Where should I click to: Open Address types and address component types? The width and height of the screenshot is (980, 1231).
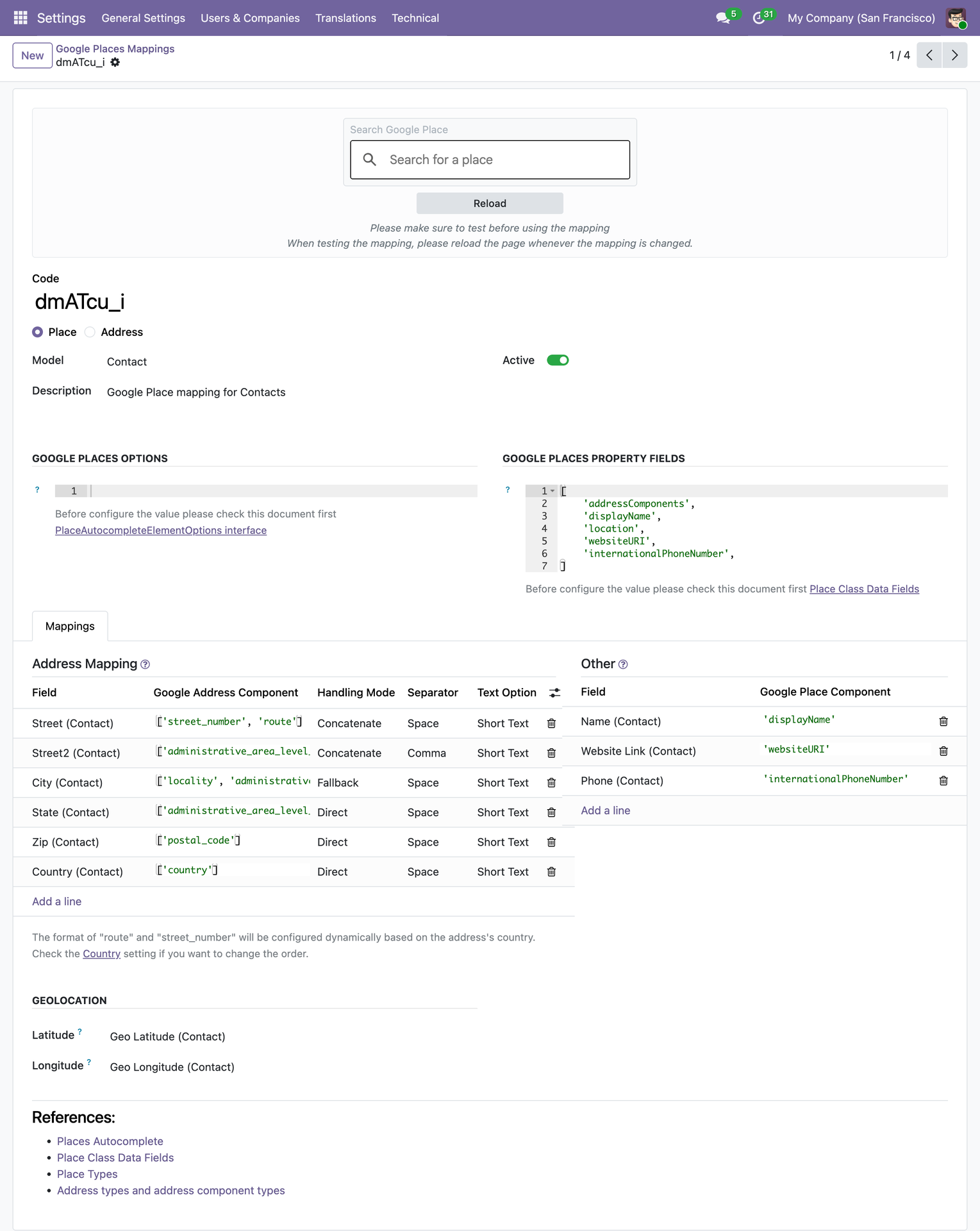pos(171,1191)
